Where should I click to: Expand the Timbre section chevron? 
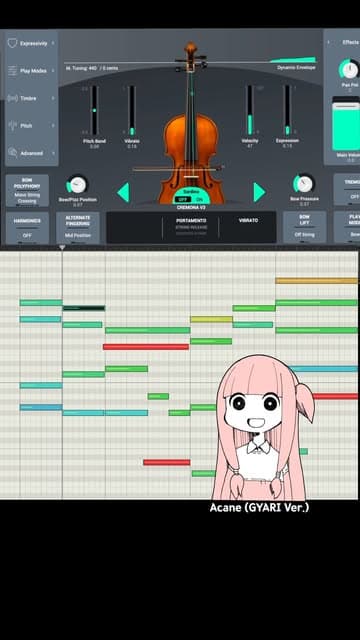(53, 98)
